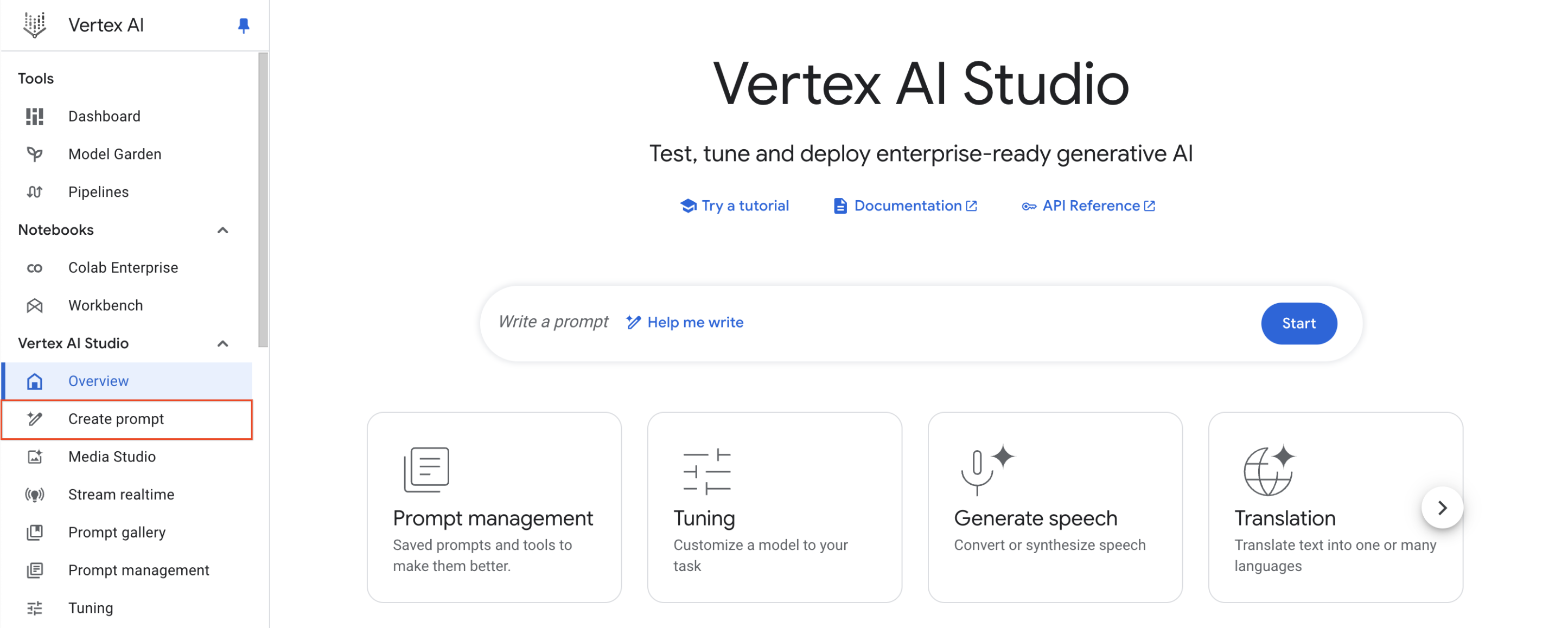Click the Start button

[1299, 324]
